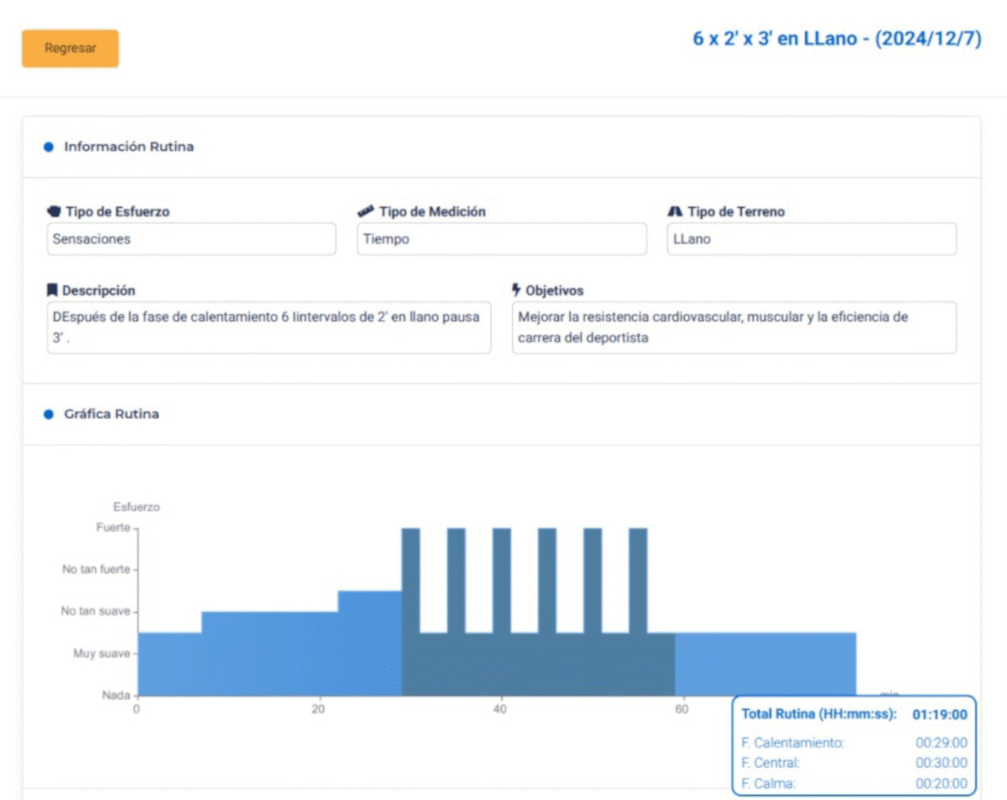Click the first tall Fuerte interval bar
The width and height of the screenshot is (1007, 800).
410,580
